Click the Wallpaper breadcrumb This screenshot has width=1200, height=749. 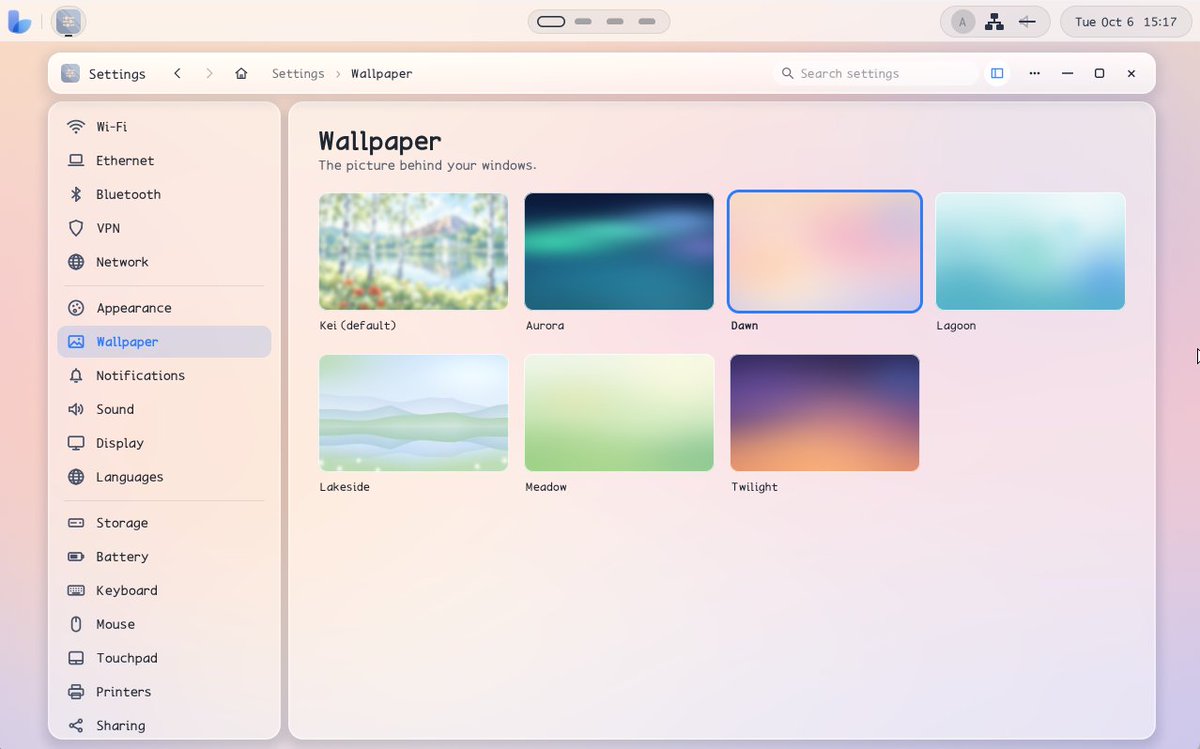(x=381, y=74)
